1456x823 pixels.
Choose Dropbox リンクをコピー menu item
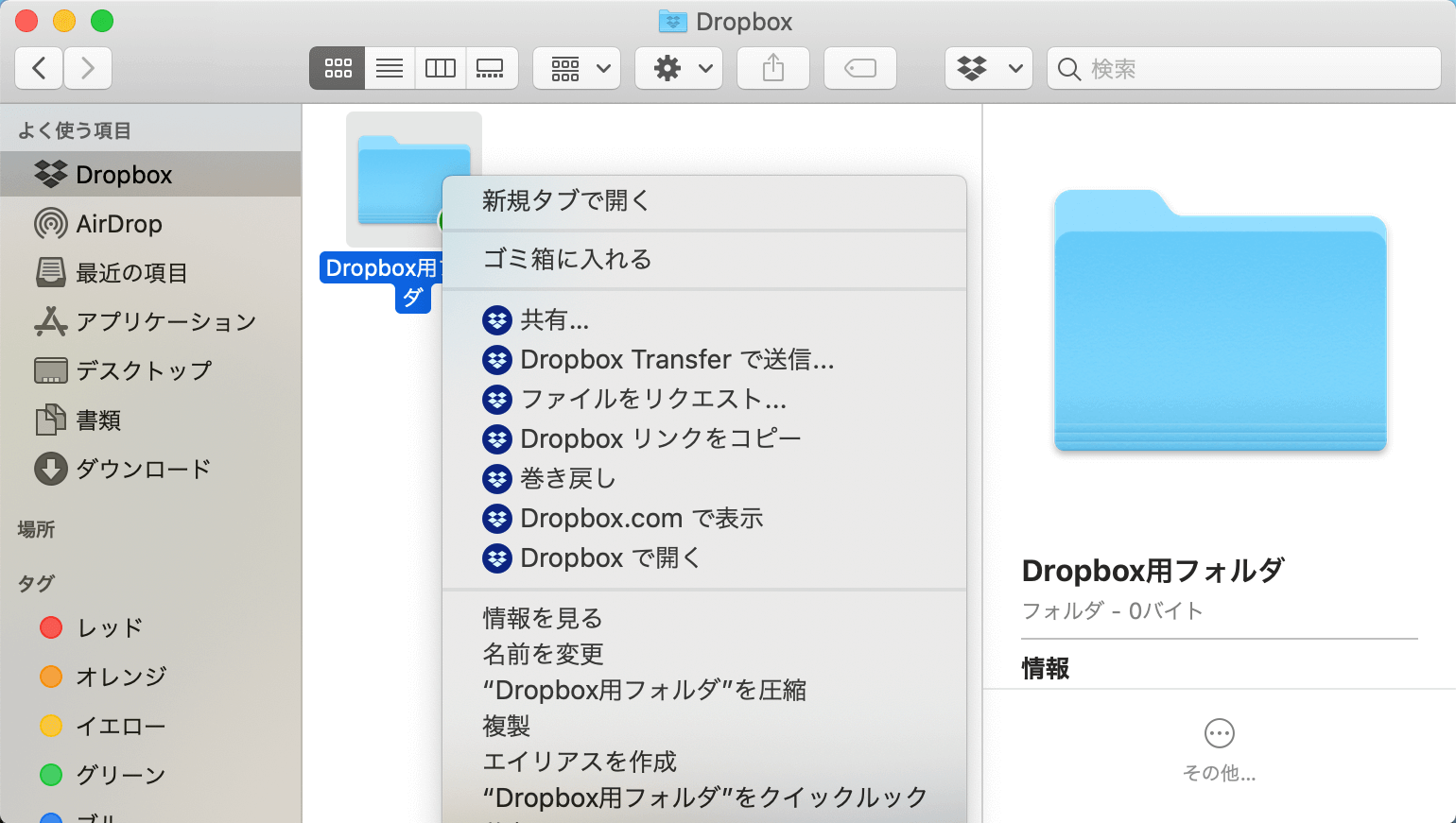[704, 439]
